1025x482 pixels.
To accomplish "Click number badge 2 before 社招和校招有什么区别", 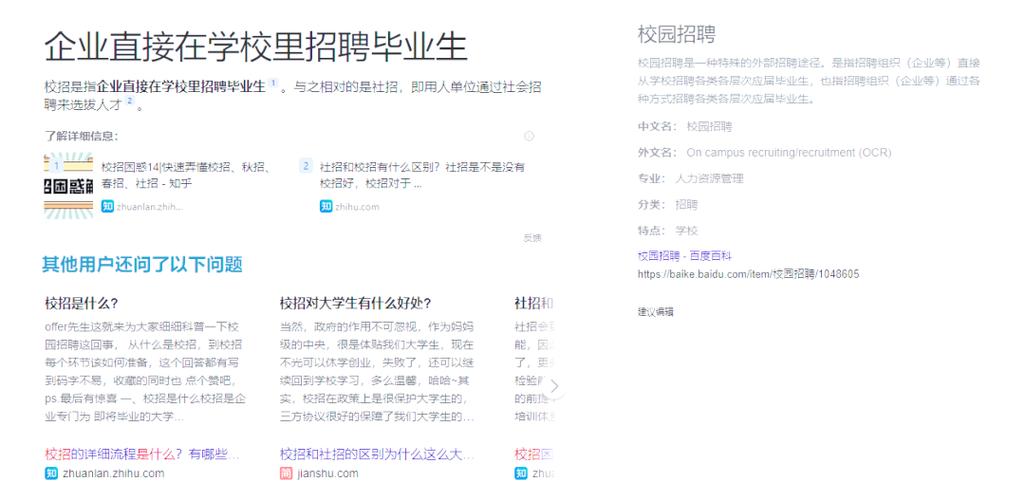I will [x=305, y=166].
